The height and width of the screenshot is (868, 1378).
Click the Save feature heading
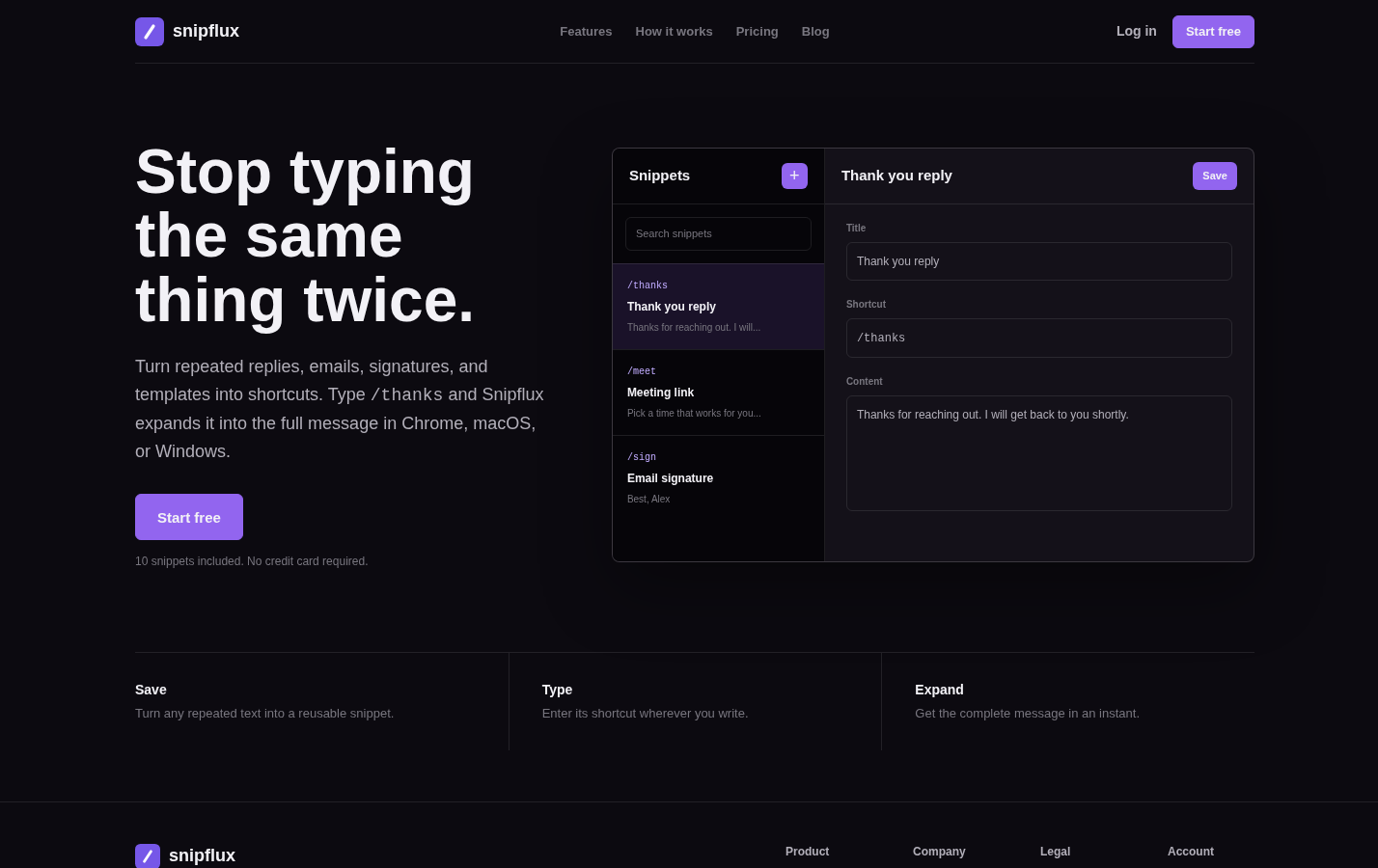[x=151, y=690]
